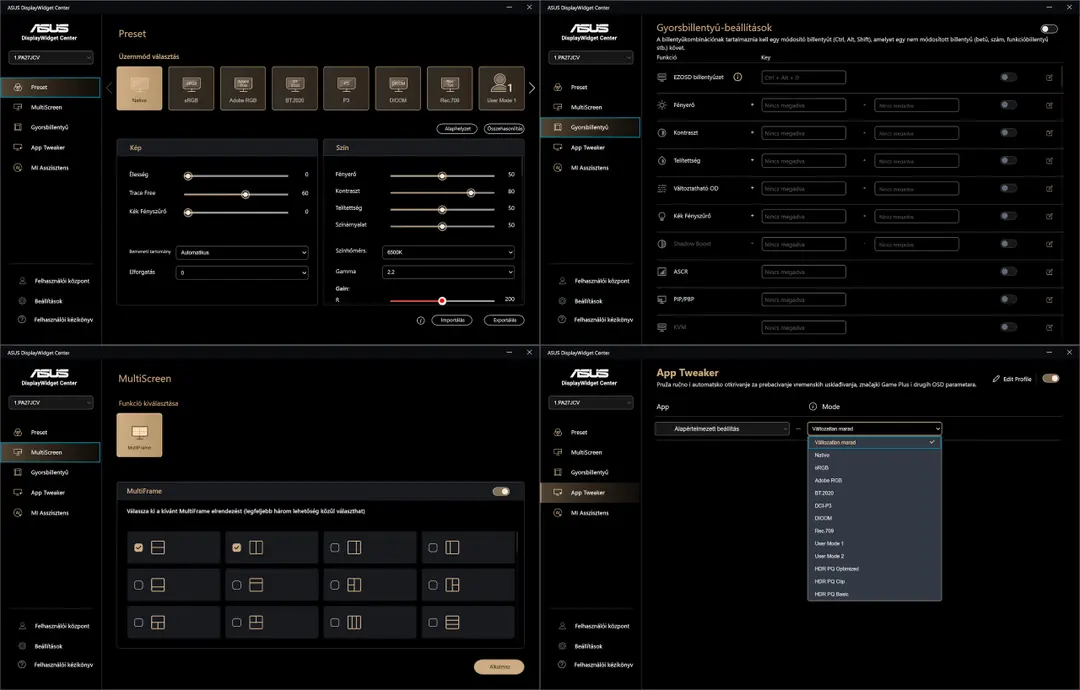Click the Kontraszt slider handle in Szín panel
The width and height of the screenshot is (1080, 690).
click(471, 193)
